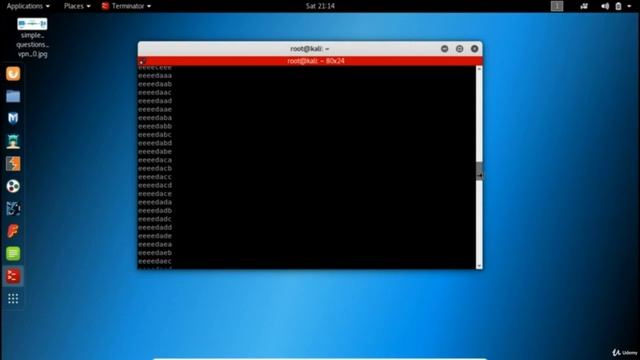640x360 pixels.
Task: Launch the dark blue dock icon above Faraday
Action: click(13, 209)
